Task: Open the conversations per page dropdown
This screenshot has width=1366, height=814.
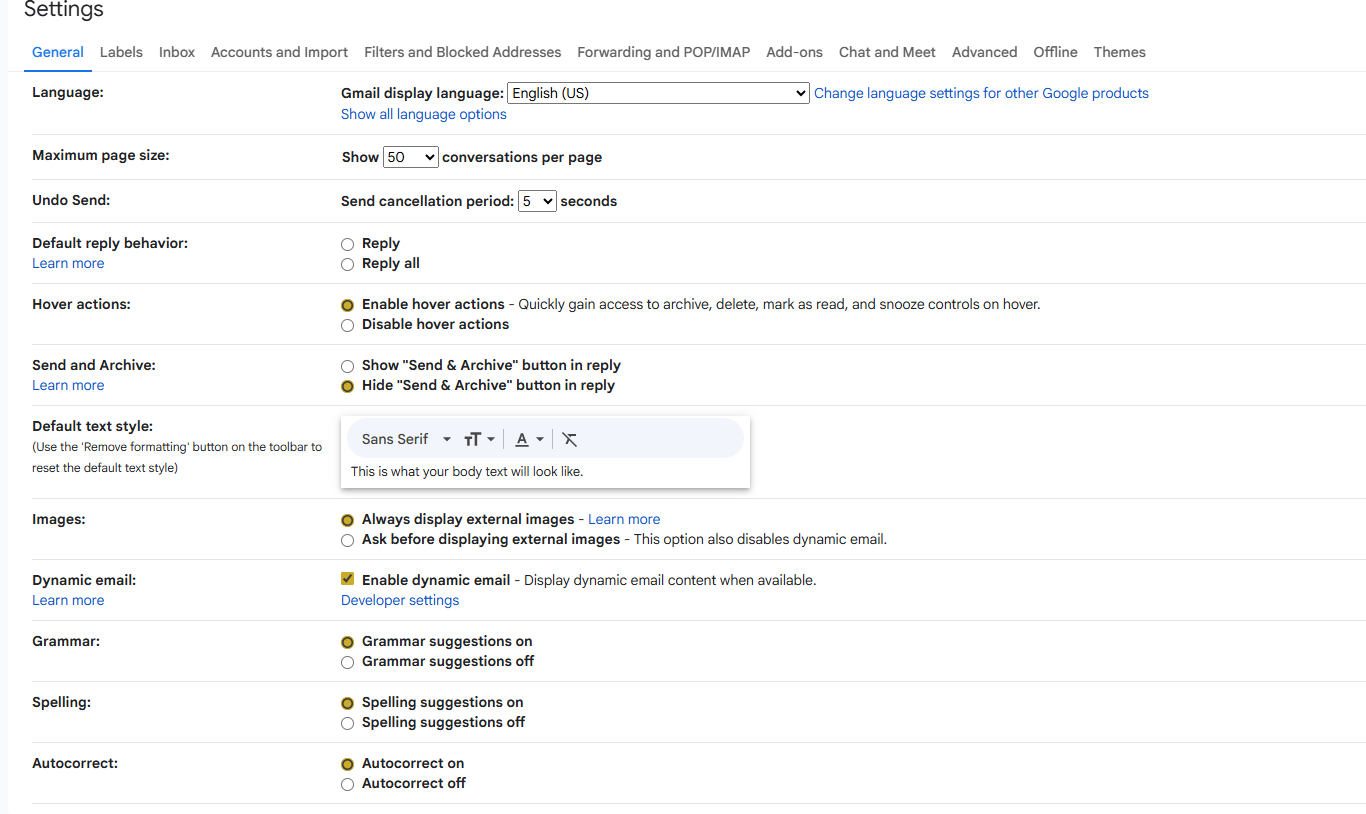Action: (410, 156)
